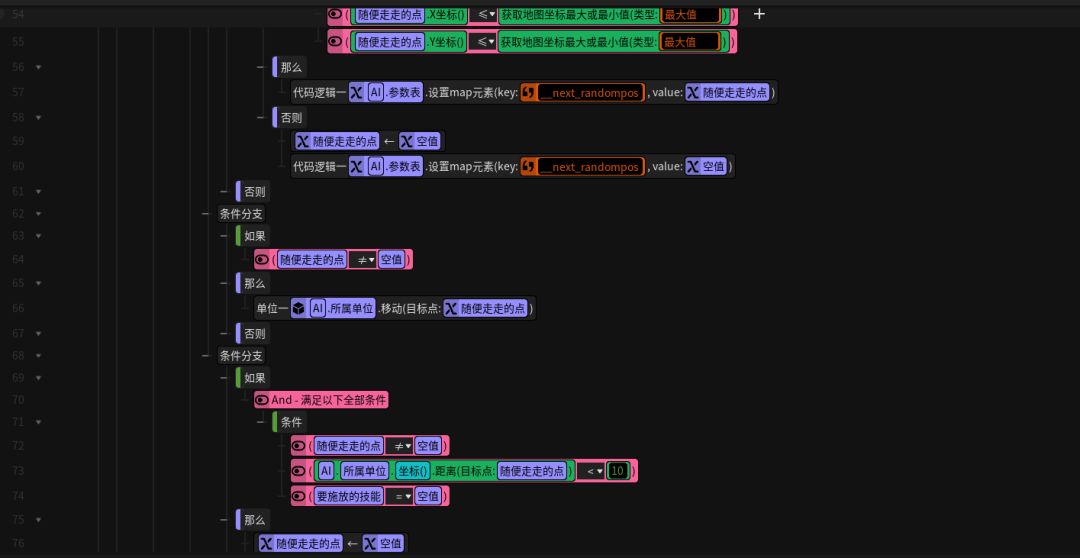Open the ≠ operator dropdown on line 64
The image size is (1080, 558).
point(362,260)
